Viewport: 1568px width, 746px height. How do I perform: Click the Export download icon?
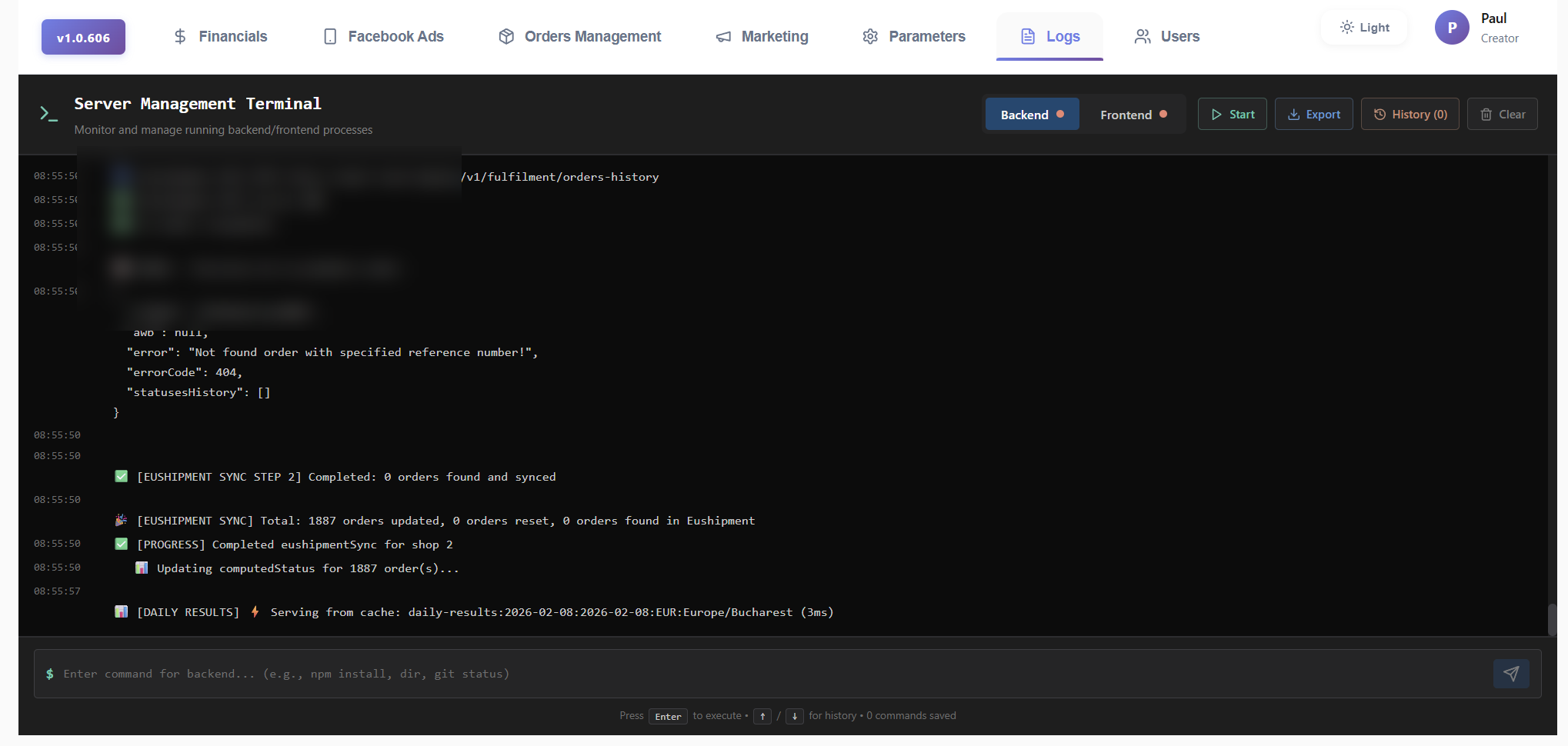1292,114
